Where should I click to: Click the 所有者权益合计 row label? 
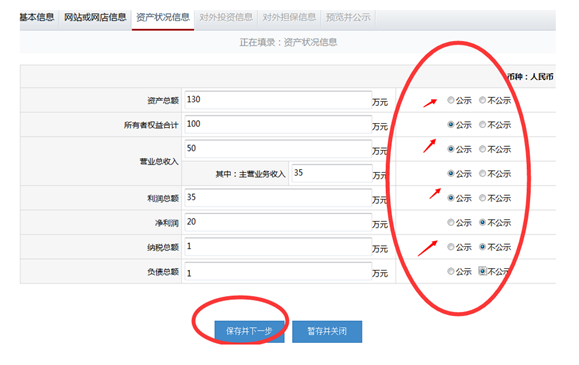pyautogui.click(x=151, y=125)
